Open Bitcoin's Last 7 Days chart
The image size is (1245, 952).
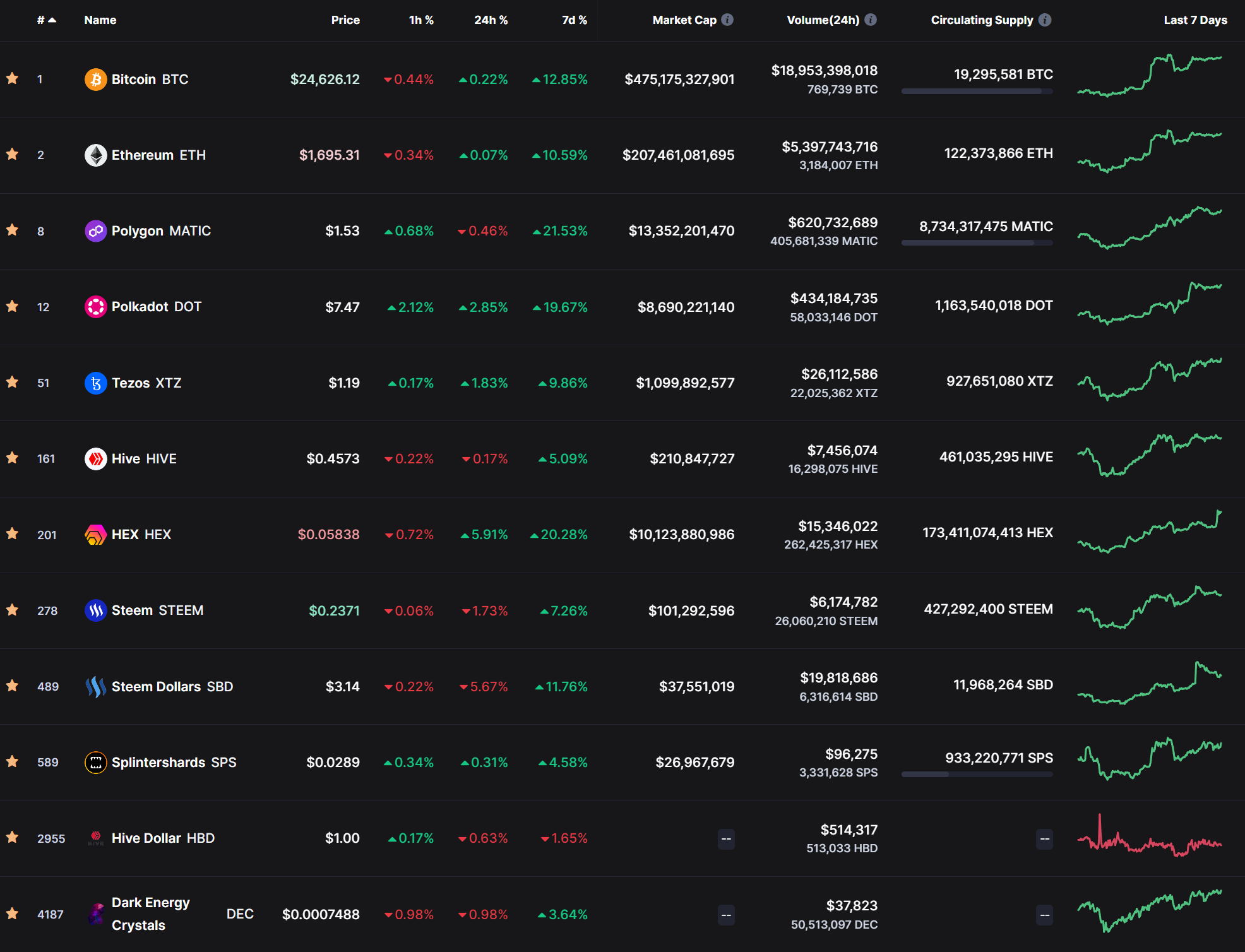pyautogui.click(x=1150, y=76)
